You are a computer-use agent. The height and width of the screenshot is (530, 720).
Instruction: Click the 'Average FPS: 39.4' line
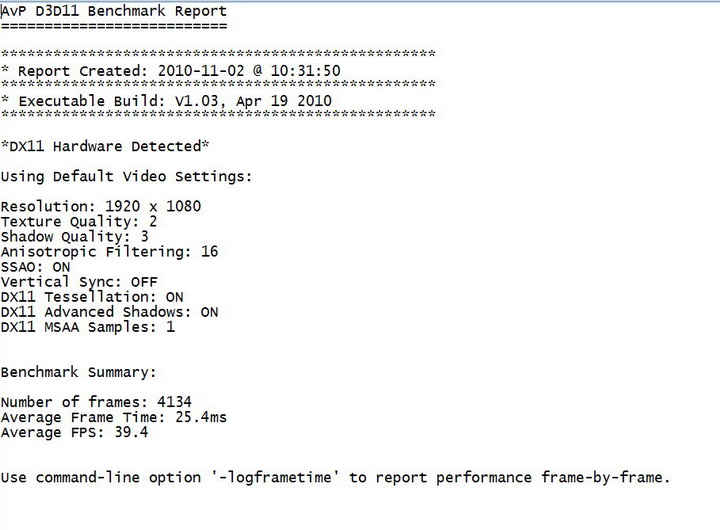[x=75, y=433]
